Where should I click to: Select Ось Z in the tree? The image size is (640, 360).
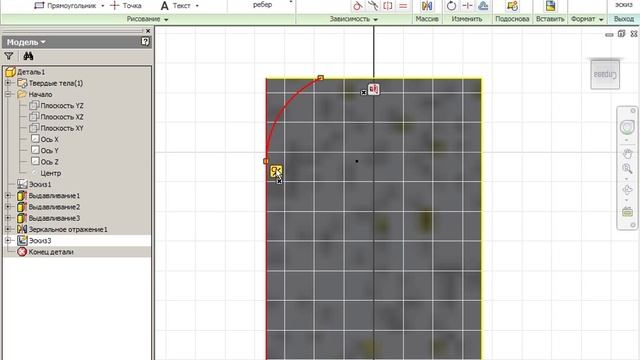coord(49,162)
